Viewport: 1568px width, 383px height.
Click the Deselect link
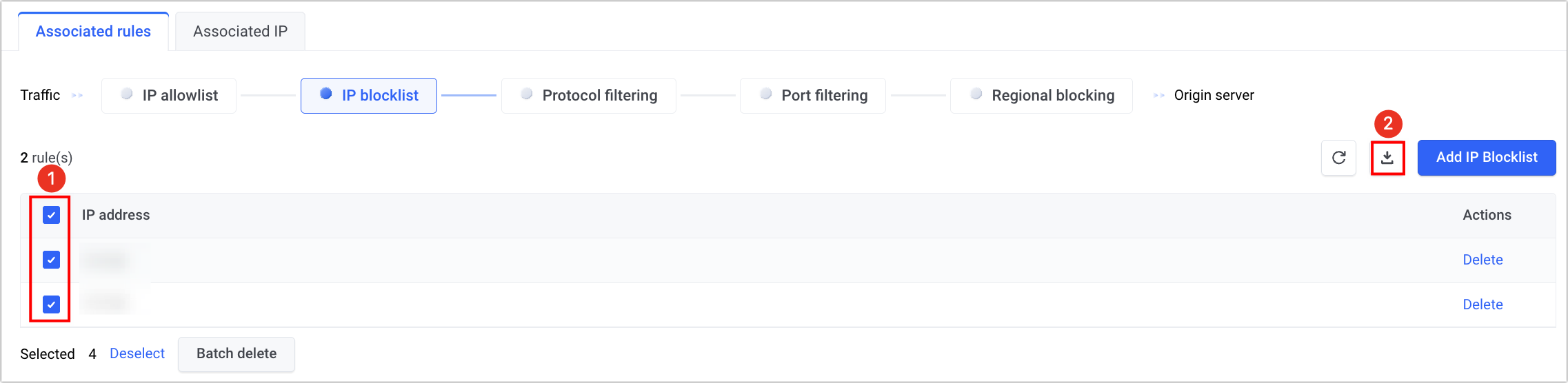(137, 354)
